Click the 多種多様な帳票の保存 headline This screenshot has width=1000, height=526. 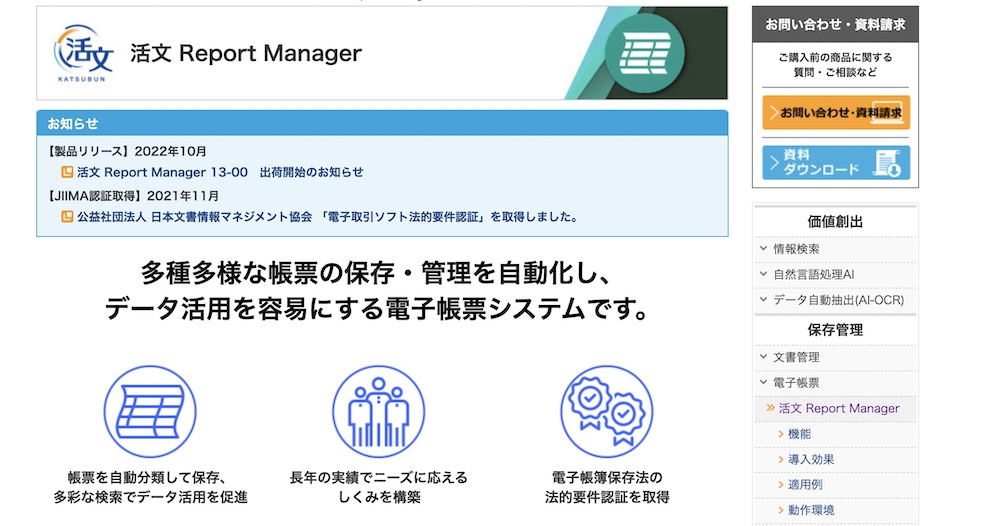click(x=377, y=291)
